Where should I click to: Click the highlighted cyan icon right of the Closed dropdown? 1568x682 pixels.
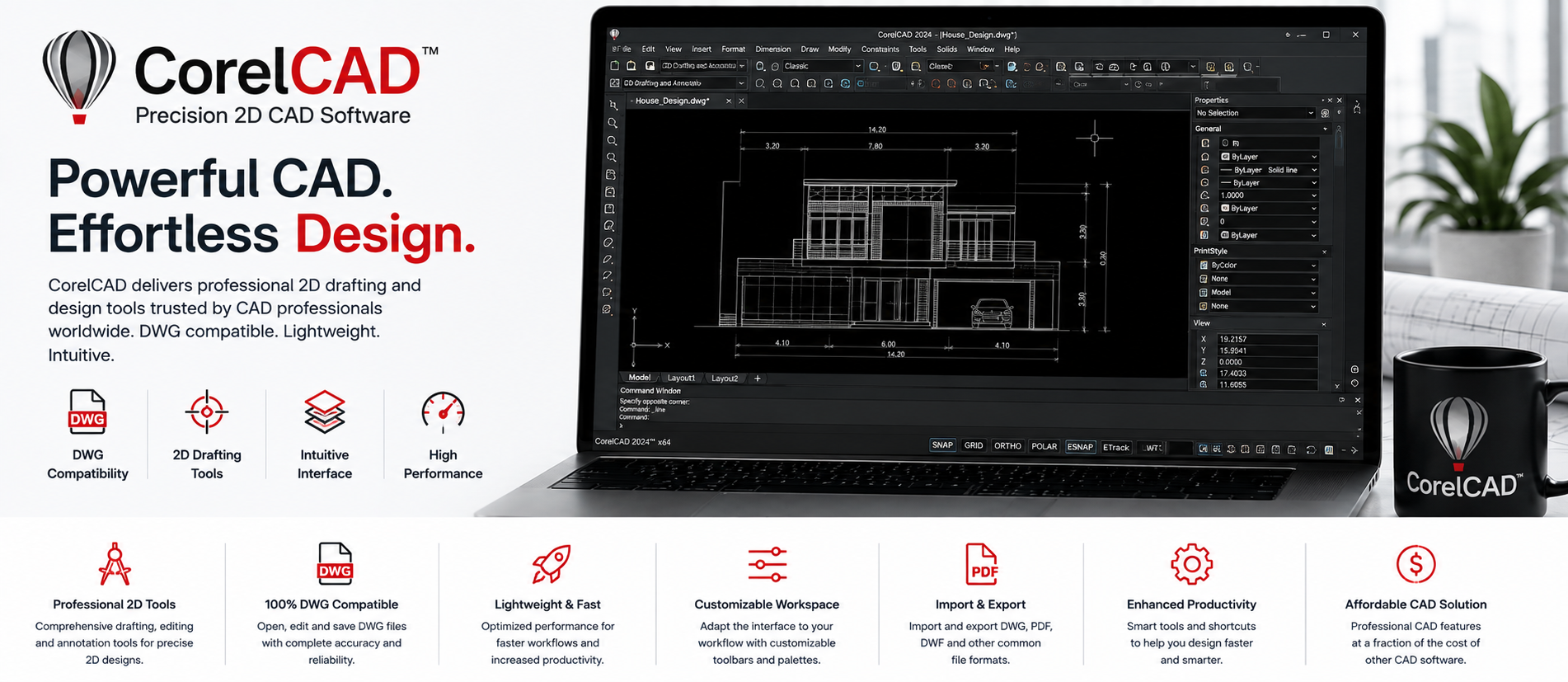(1012, 66)
